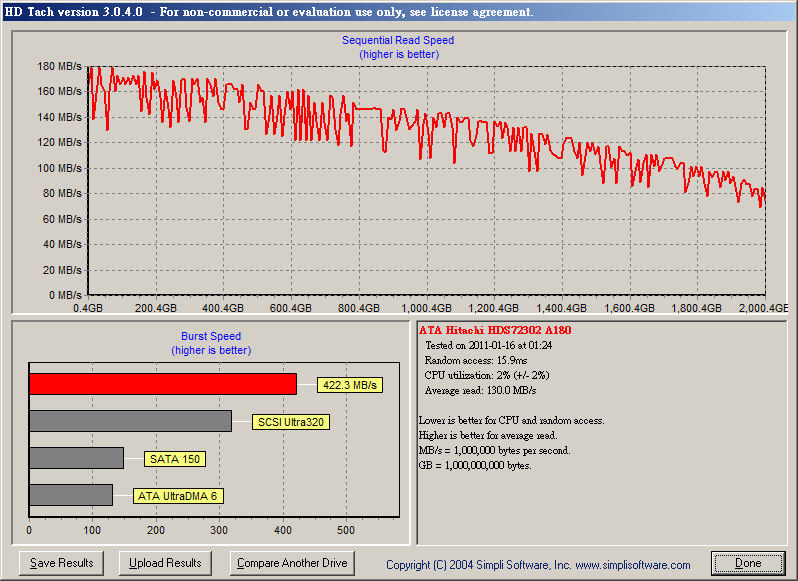This screenshot has height=581, width=798.
Task: Select the gray SCSI Ultra320 bar
Action: (x=130, y=421)
